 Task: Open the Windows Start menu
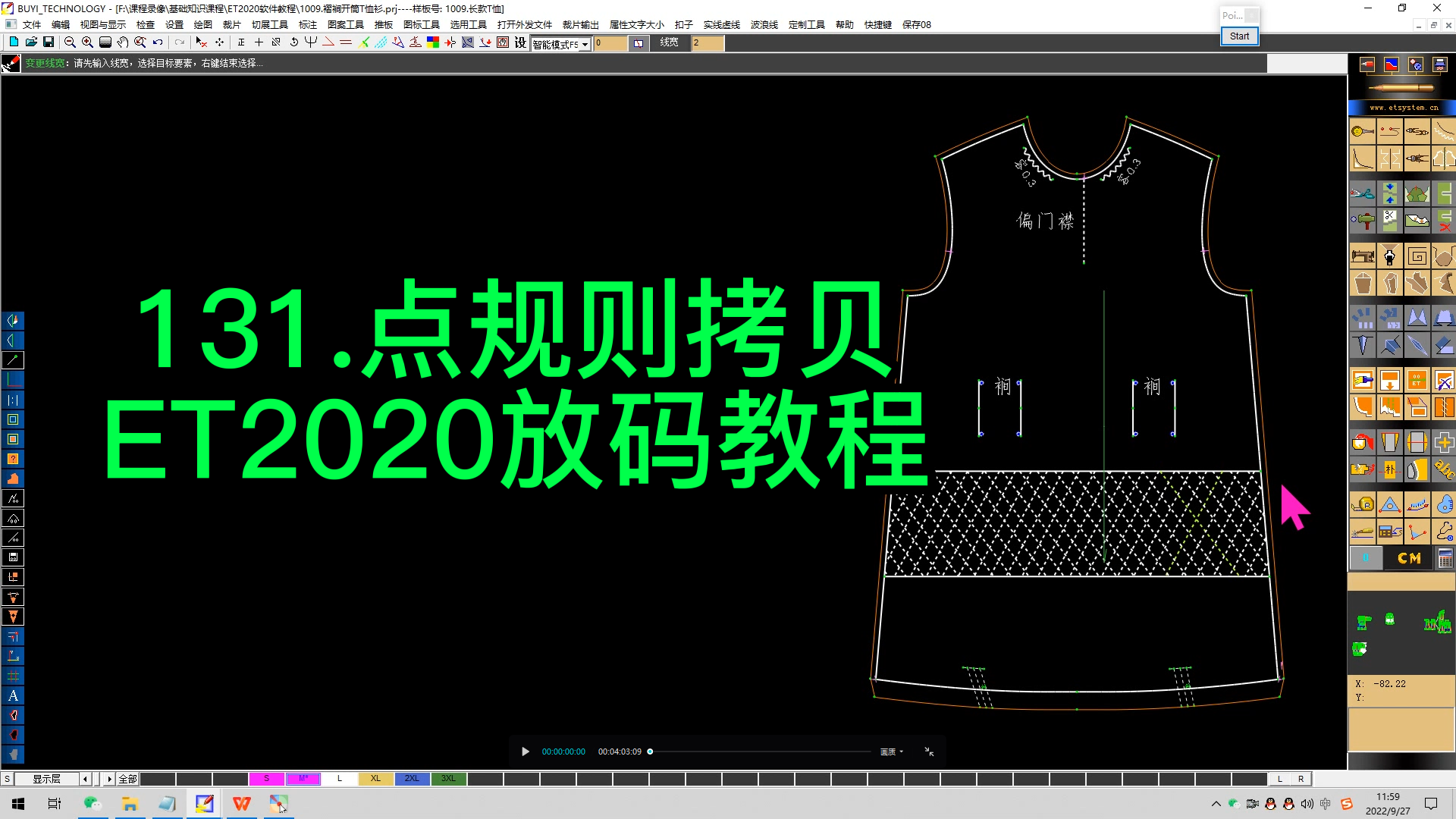click(x=18, y=804)
